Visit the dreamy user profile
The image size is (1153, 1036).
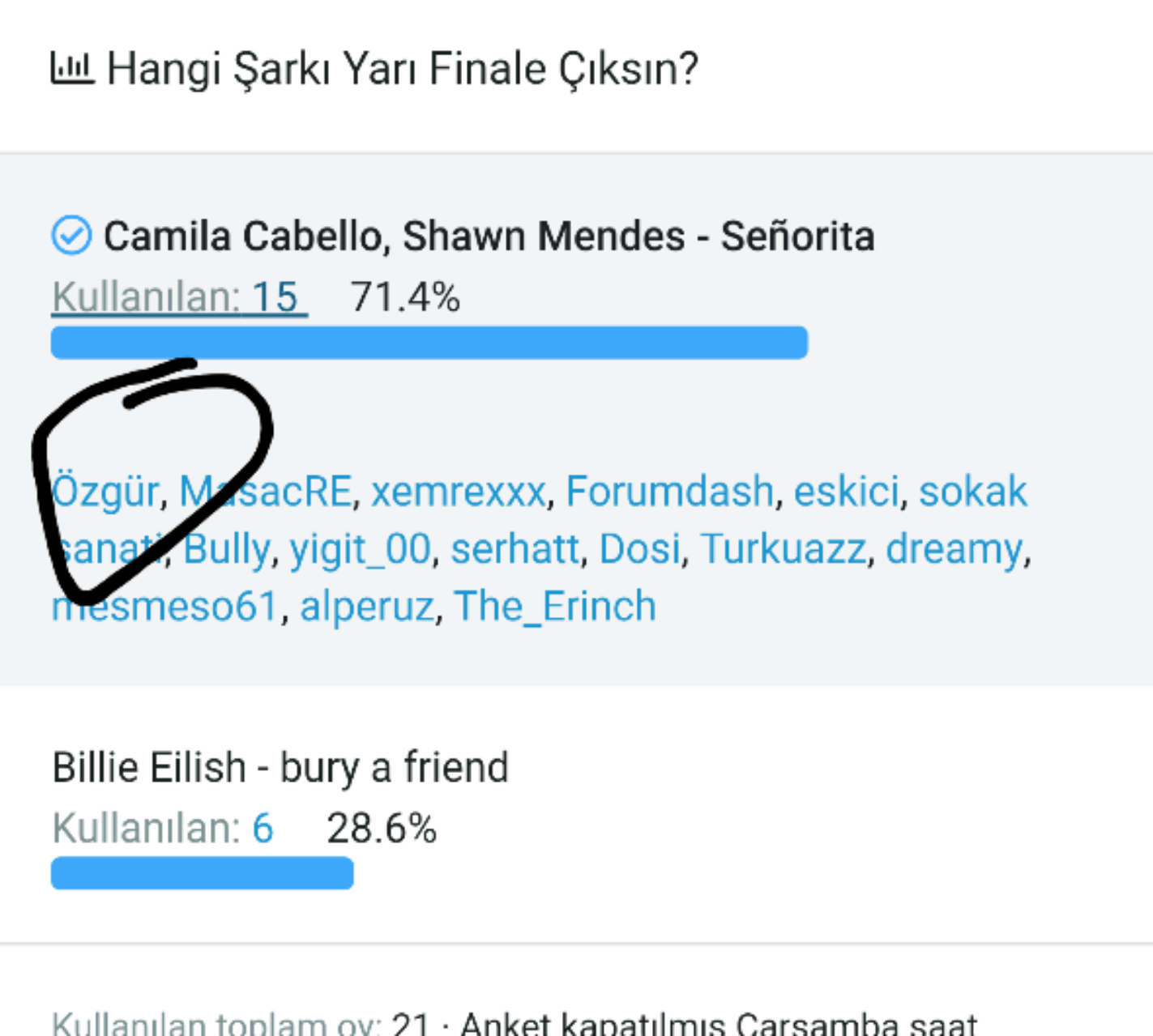(x=954, y=549)
